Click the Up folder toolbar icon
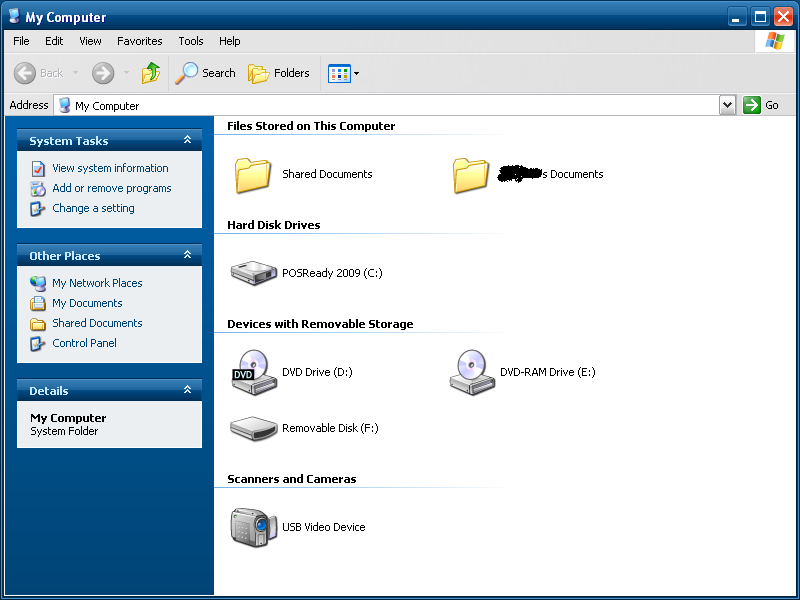This screenshot has width=800, height=600. click(x=151, y=73)
